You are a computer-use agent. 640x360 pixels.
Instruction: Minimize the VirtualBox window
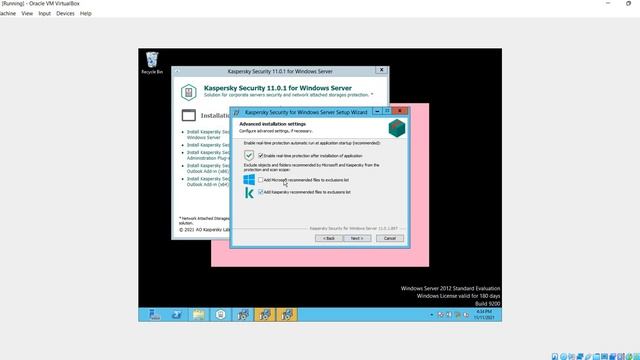608,3
